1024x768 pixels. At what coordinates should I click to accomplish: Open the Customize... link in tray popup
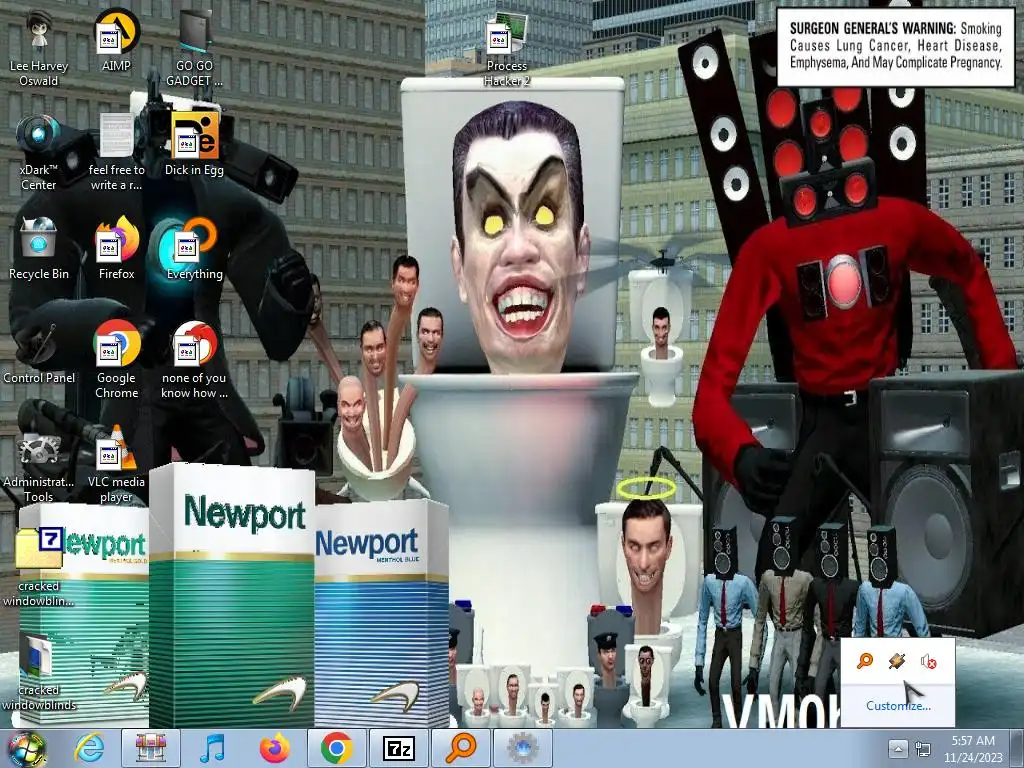point(898,705)
